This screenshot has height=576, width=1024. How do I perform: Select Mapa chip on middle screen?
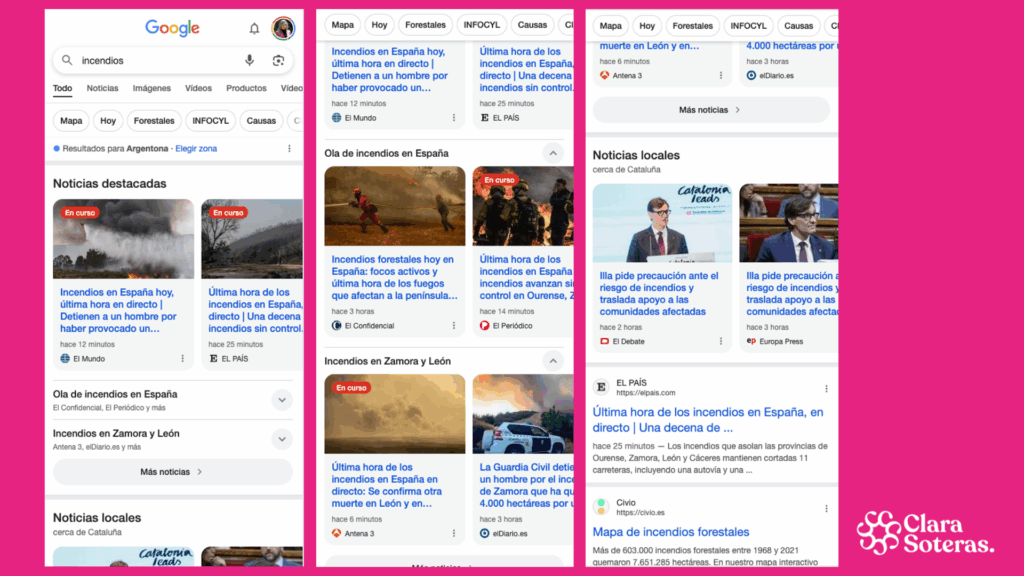(x=342, y=25)
